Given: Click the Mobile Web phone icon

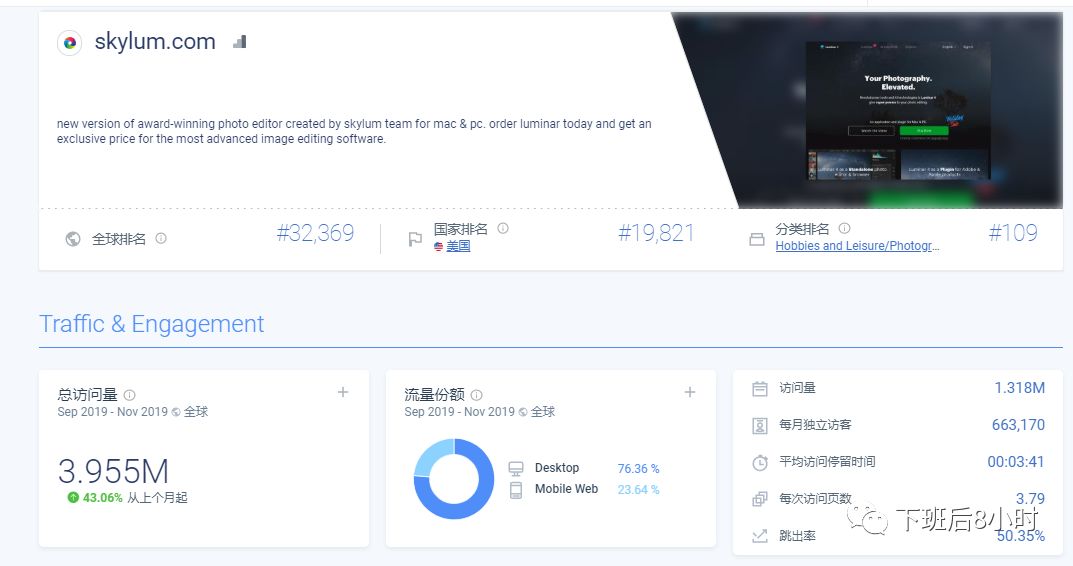Looking at the screenshot, I should click(x=516, y=489).
